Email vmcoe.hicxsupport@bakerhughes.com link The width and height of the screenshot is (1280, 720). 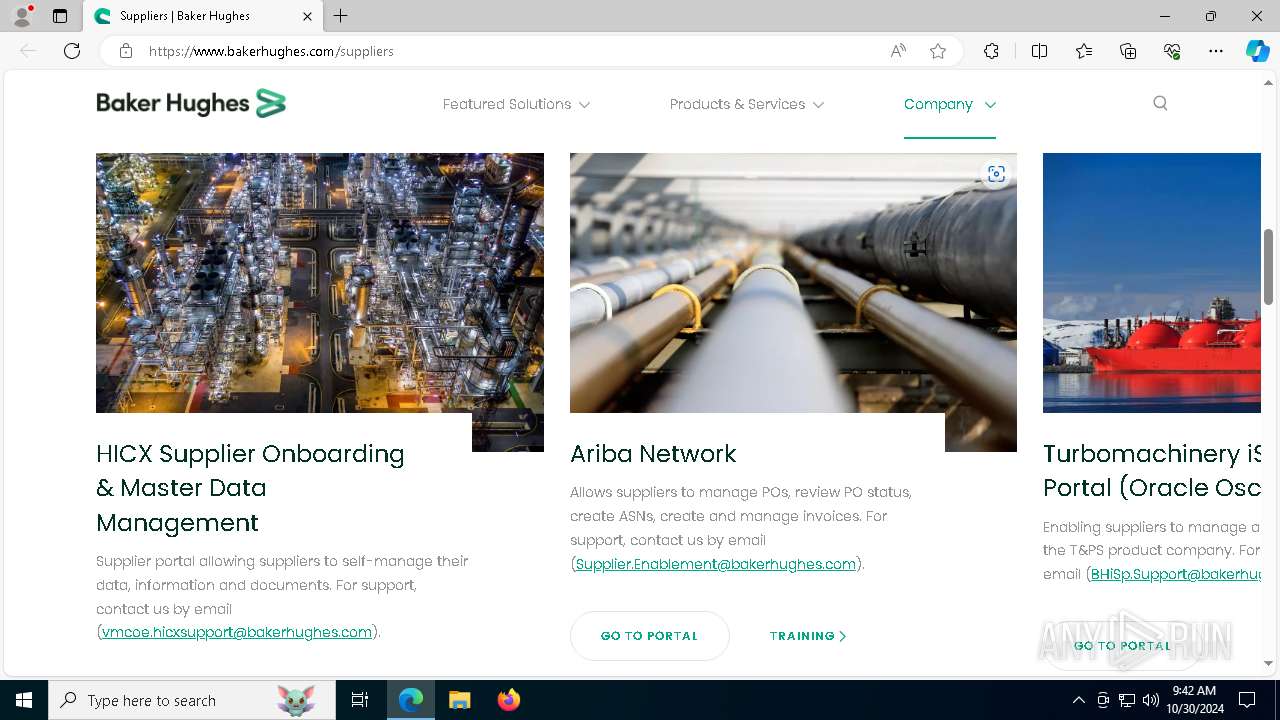(x=237, y=632)
